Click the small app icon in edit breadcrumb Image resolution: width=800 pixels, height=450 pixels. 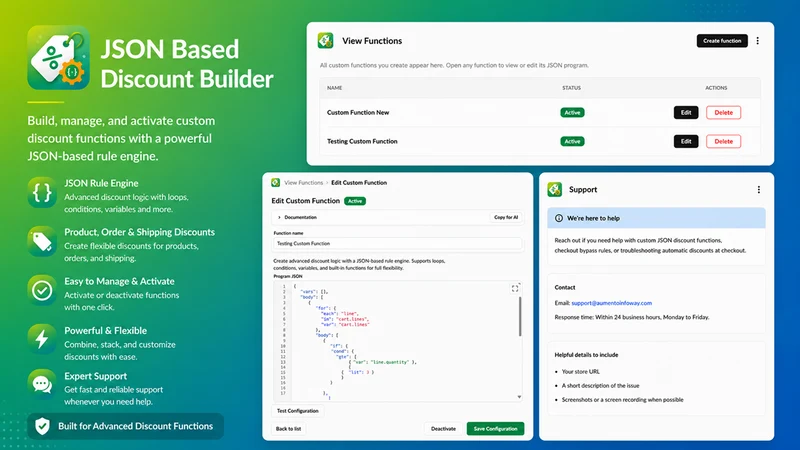pyautogui.click(x=276, y=182)
